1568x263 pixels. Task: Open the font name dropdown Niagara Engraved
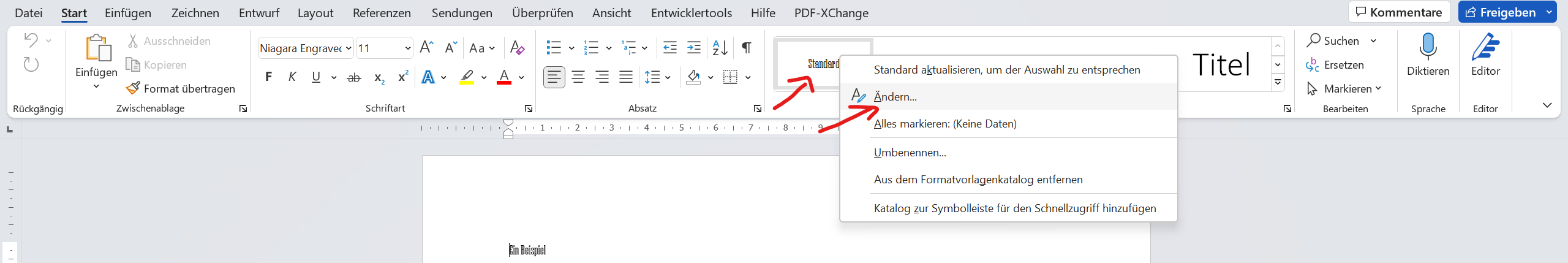[x=349, y=48]
